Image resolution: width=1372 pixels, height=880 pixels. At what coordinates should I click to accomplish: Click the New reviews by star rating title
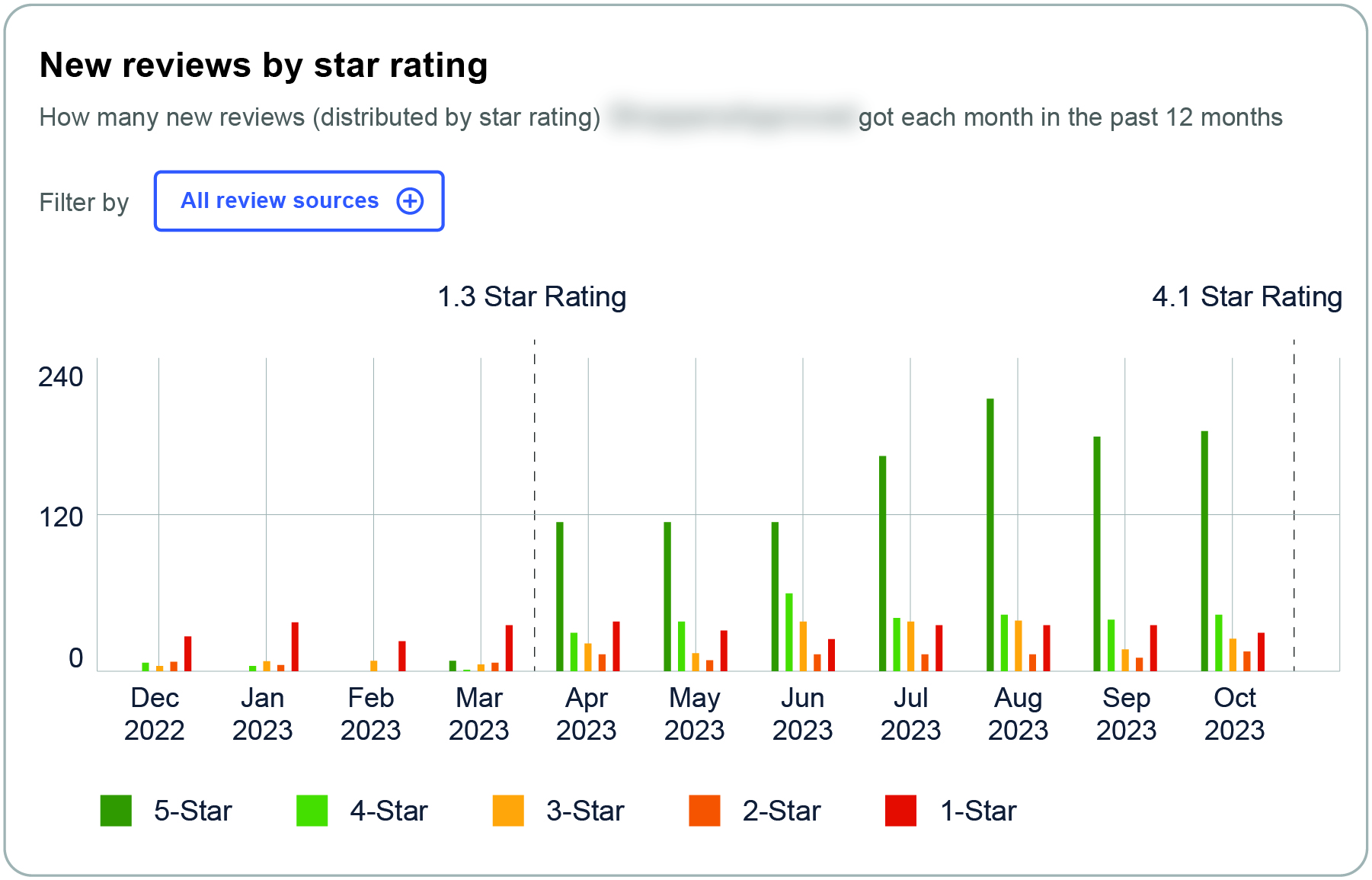pyautogui.click(x=264, y=64)
